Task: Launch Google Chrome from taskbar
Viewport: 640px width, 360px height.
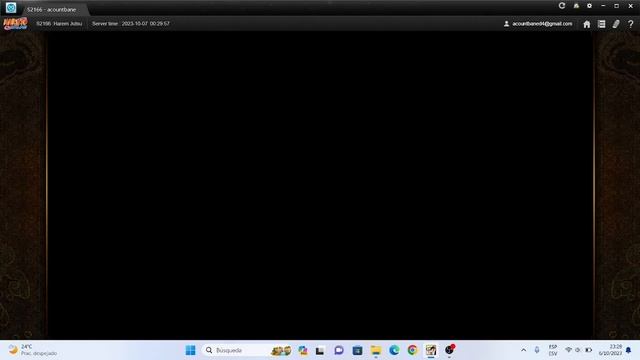Action: [412, 350]
